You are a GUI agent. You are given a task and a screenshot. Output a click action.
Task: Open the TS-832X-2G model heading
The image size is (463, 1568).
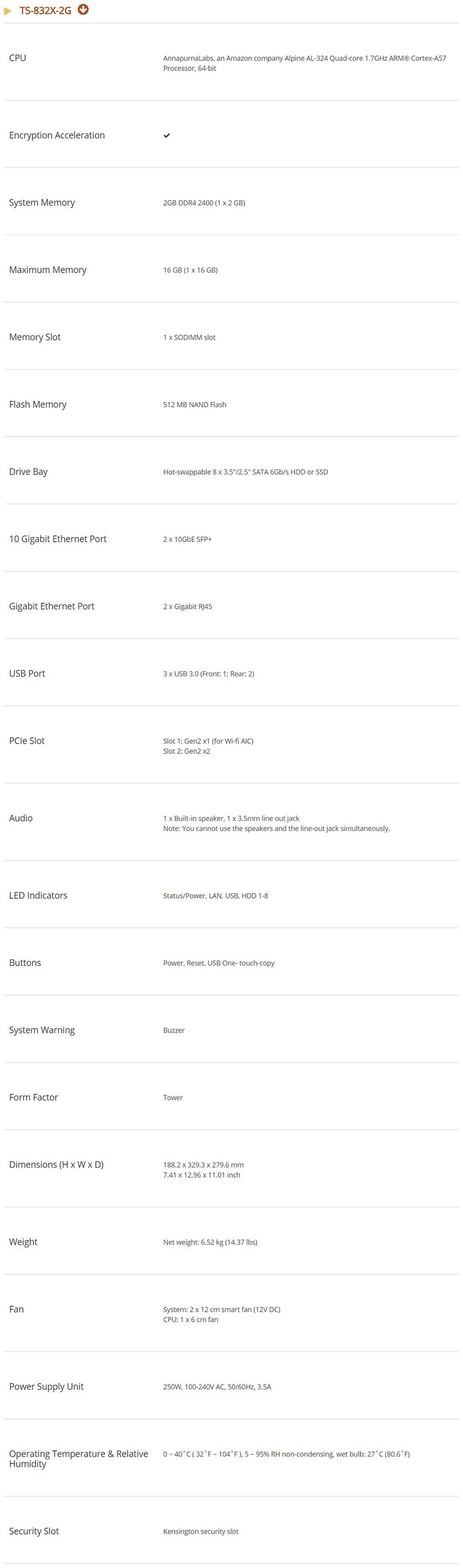(x=45, y=11)
